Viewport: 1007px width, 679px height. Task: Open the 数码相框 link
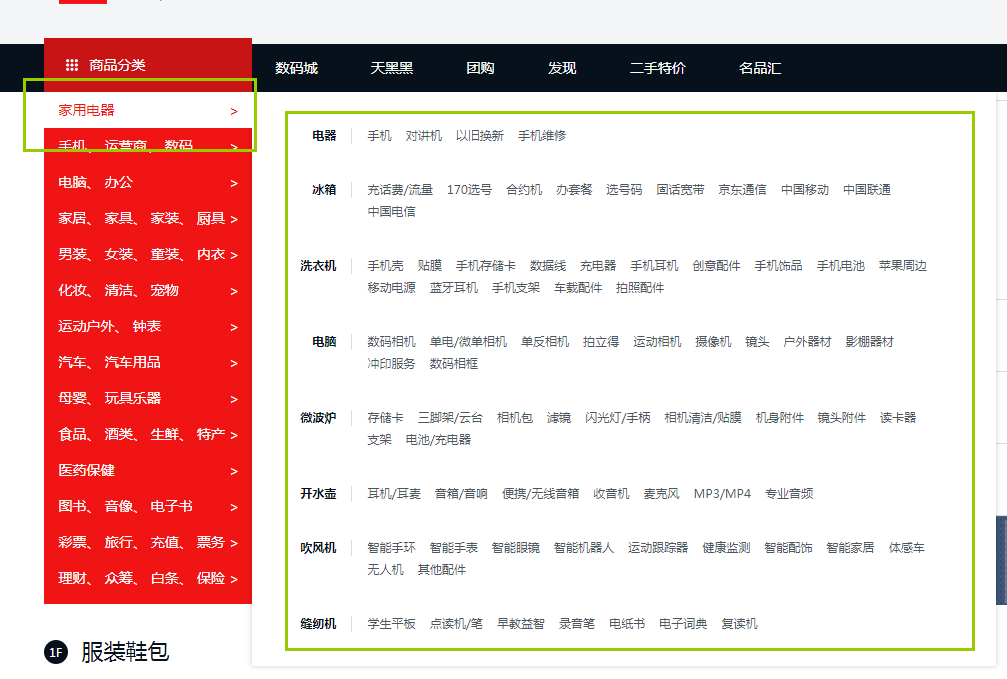click(x=453, y=364)
